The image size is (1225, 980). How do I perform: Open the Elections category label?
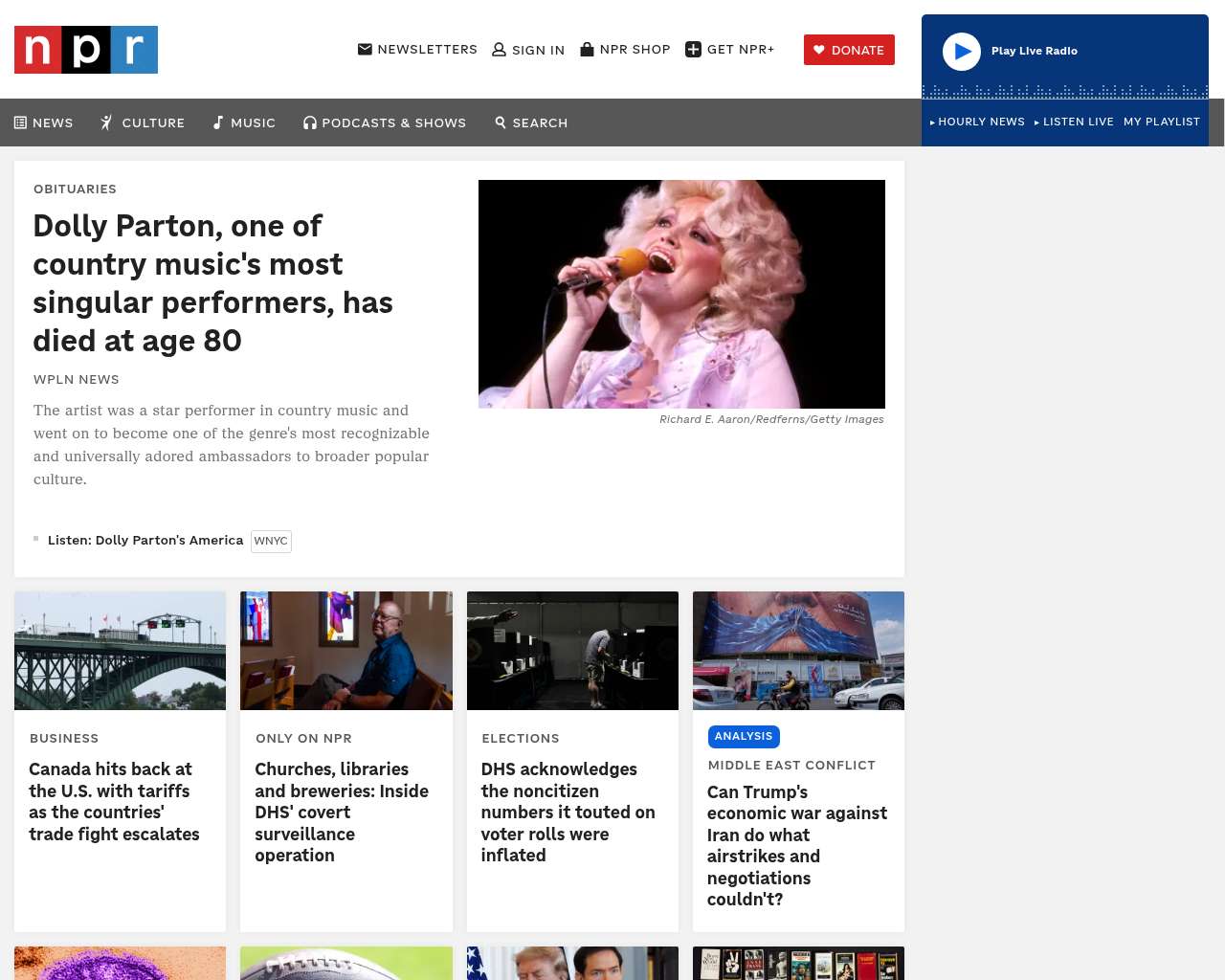coord(521,738)
